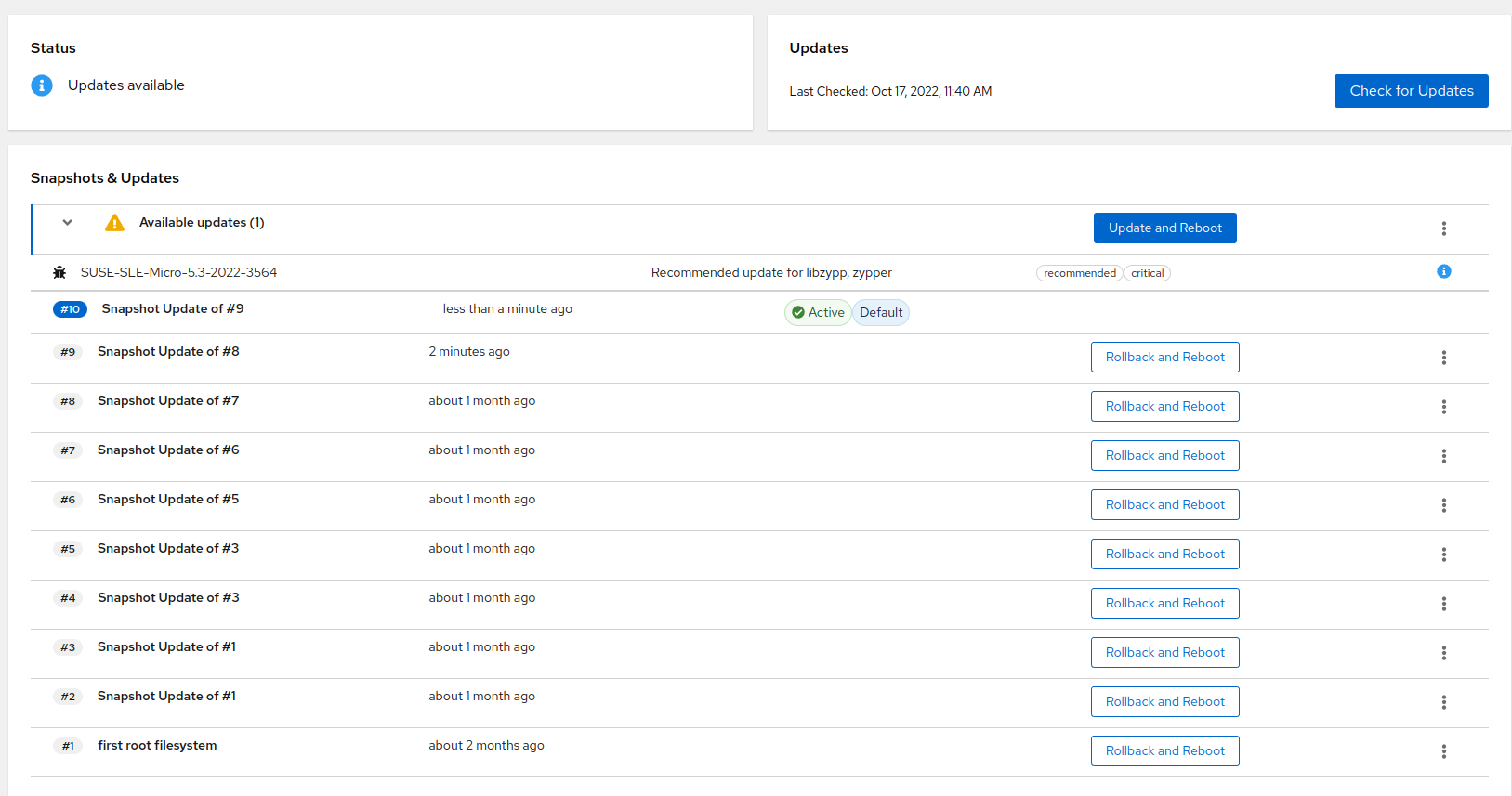Screen dimensions: 1512x796
Task: Click 'Available updates (1)' label
Action: click(202, 223)
